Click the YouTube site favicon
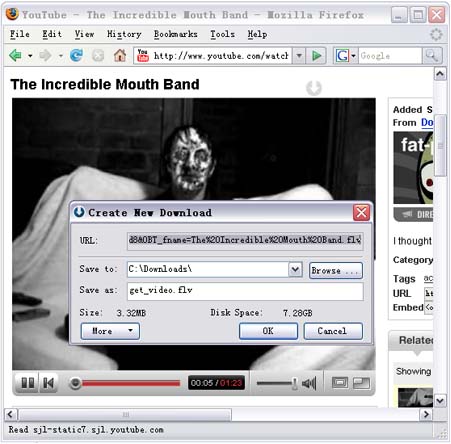Image resolution: width=451 pixels, height=444 pixels. (143, 55)
